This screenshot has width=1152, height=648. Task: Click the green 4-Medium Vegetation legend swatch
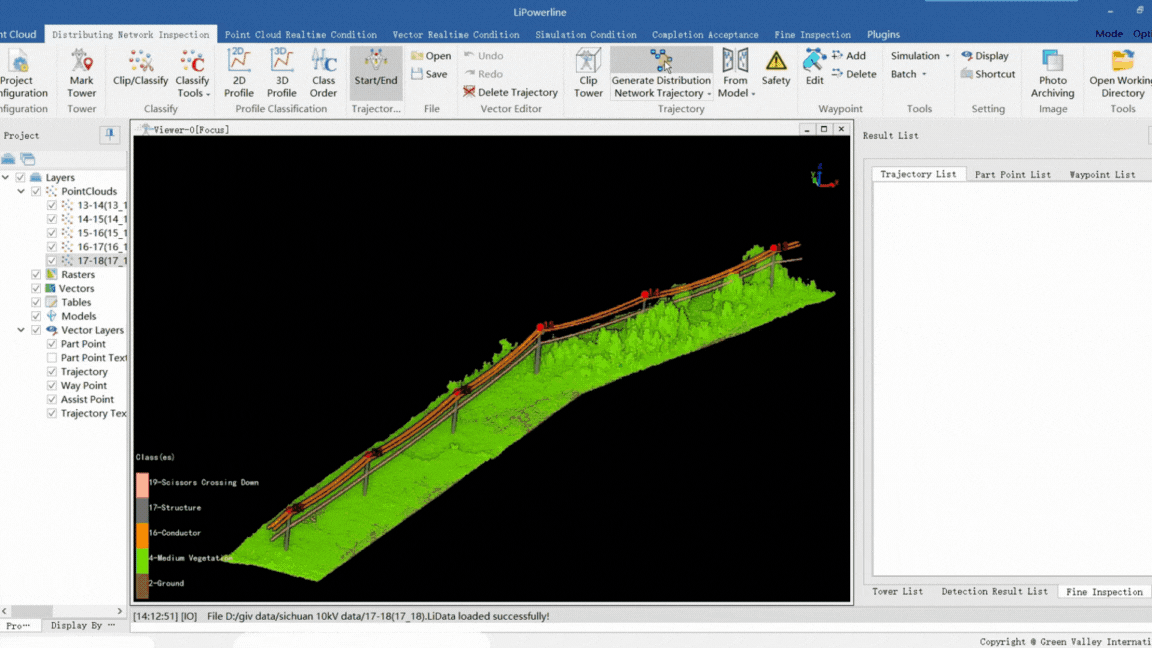(x=142, y=559)
